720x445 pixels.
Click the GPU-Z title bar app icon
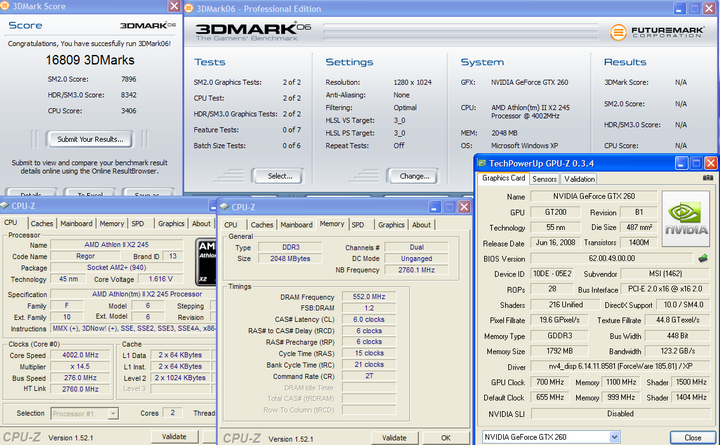click(x=481, y=163)
